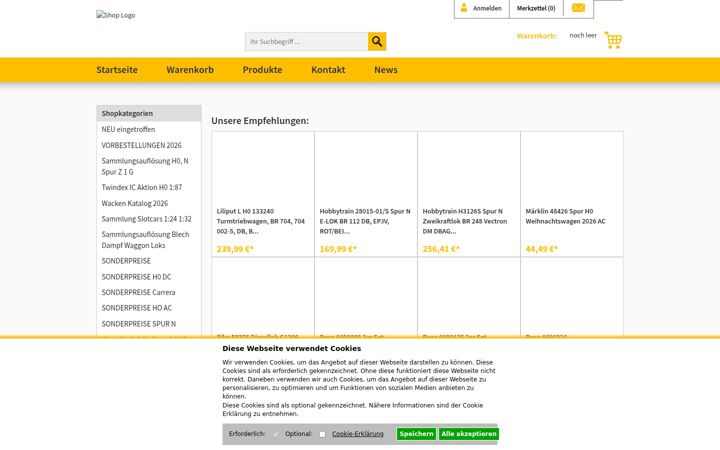Open VORBESTELLUNGEN 2026 category
The image size is (720, 450).
point(141,145)
